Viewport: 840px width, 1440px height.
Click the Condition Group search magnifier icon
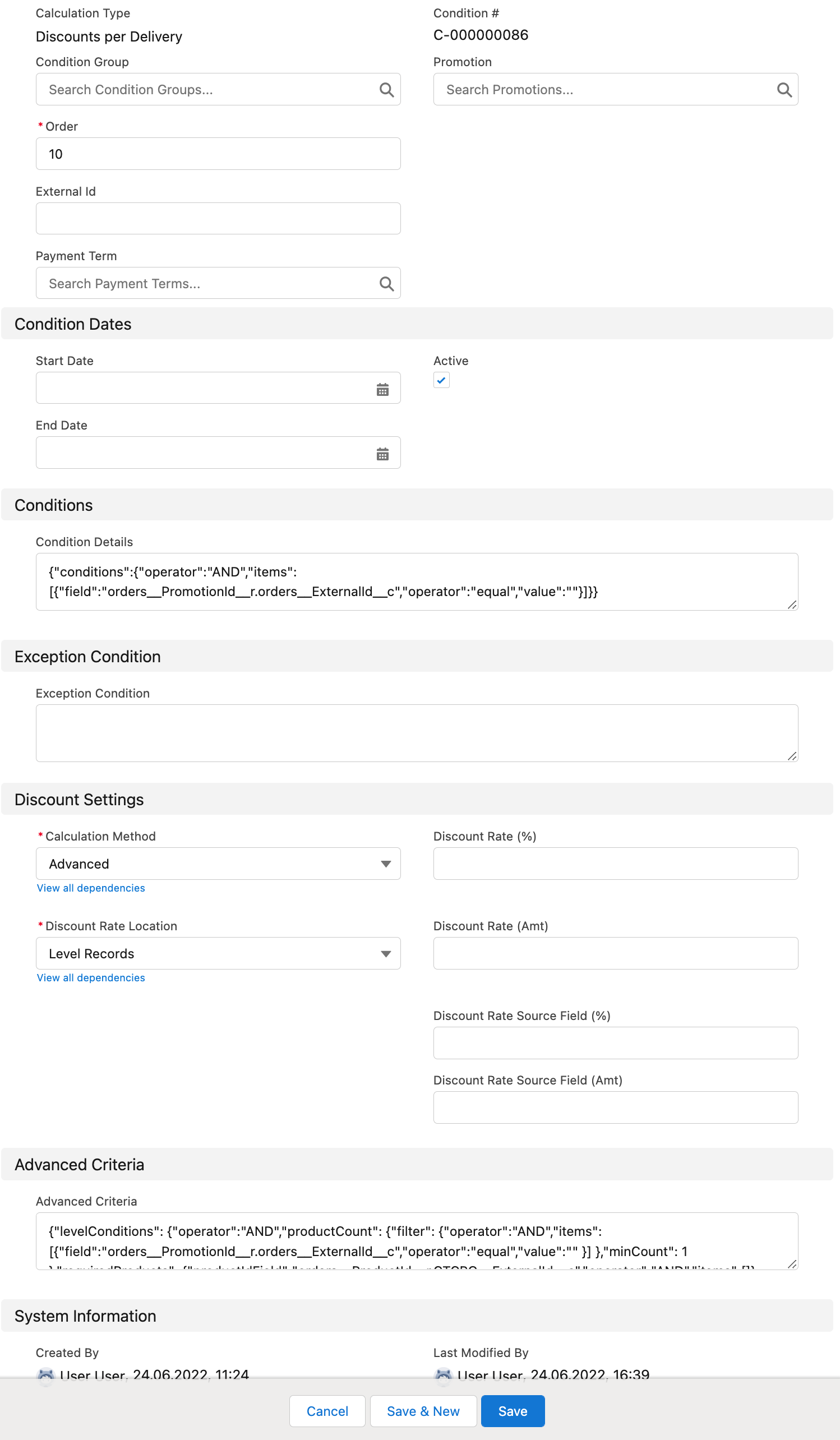pos(386,90)
